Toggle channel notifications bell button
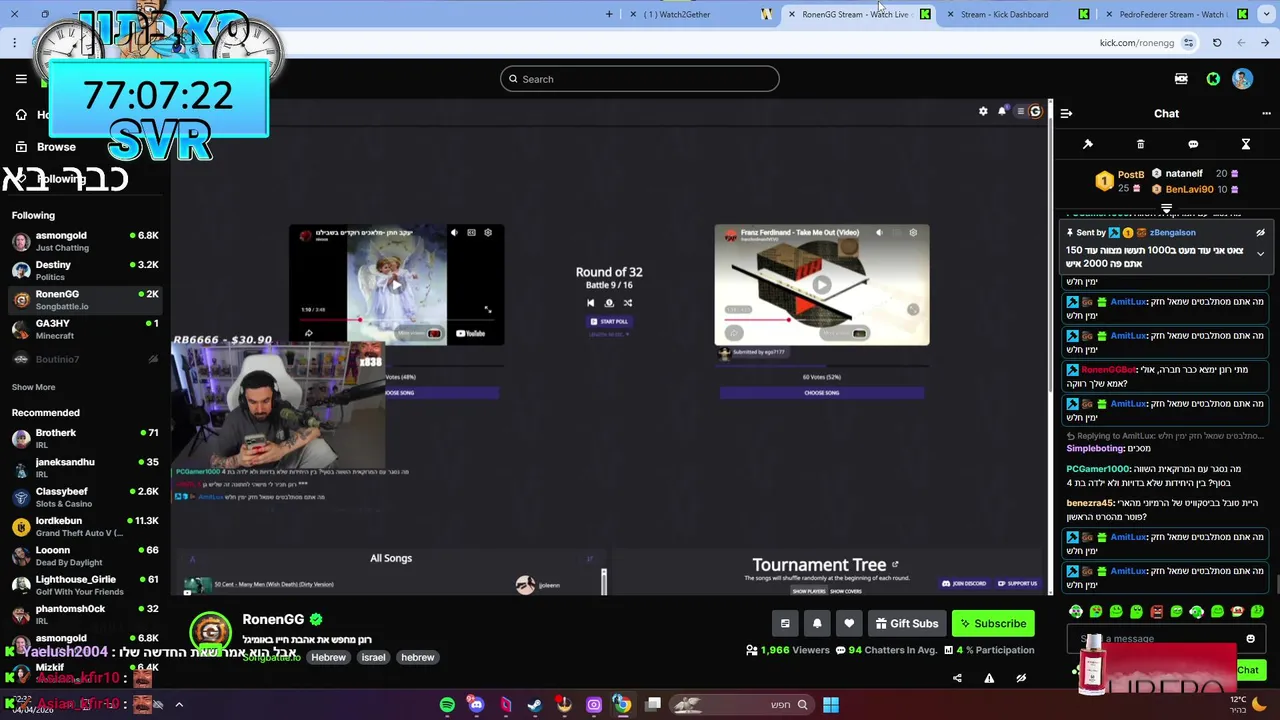Viewport: 1280px width, 720px height. [x=817, y=624]
